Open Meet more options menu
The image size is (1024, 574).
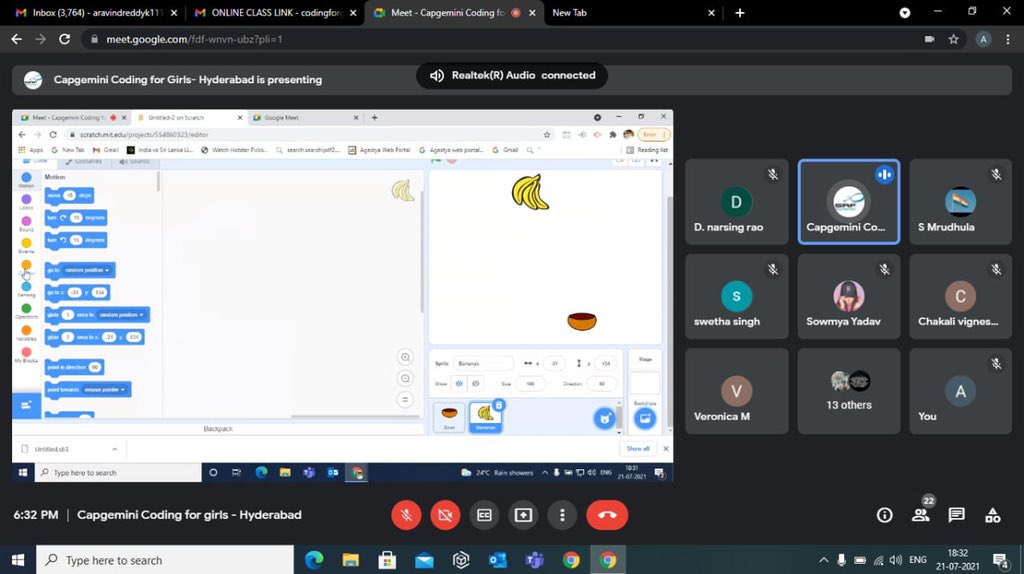pyautogui.click(x=562, y=515)
